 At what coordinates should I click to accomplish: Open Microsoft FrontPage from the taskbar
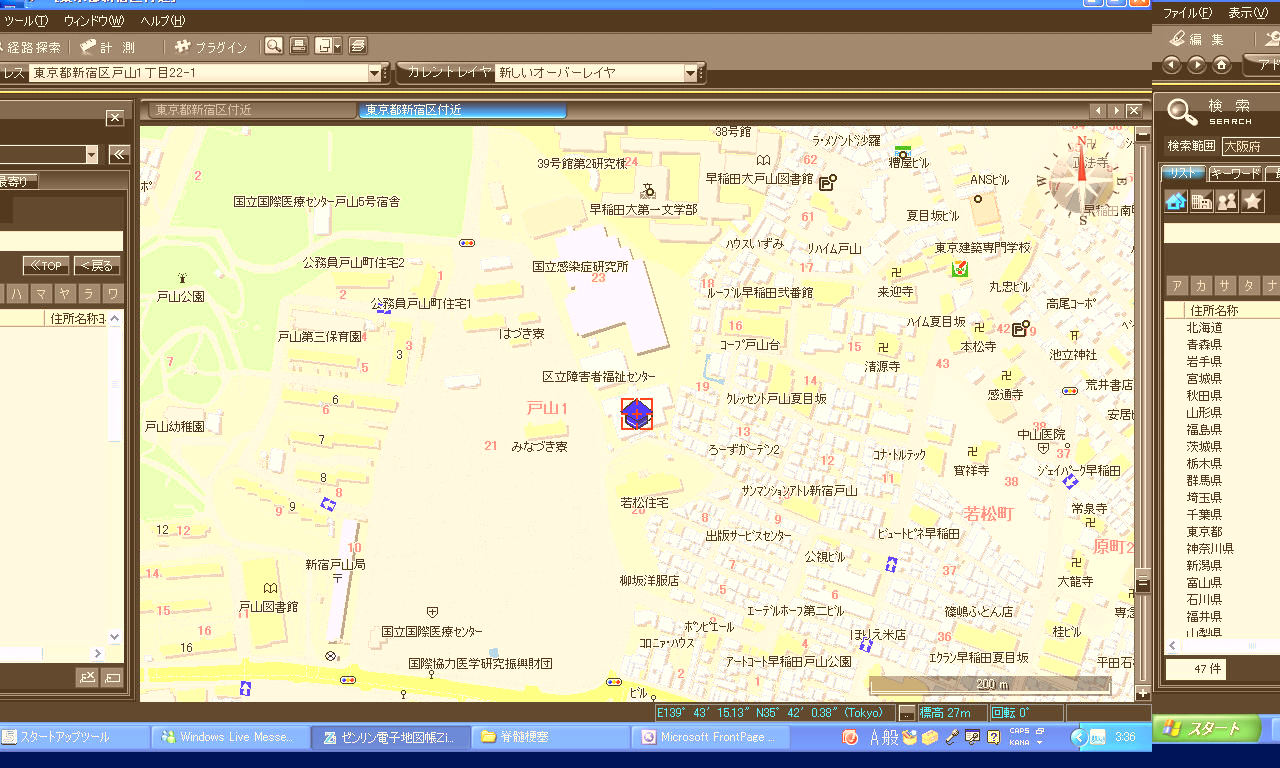[711, 737]
